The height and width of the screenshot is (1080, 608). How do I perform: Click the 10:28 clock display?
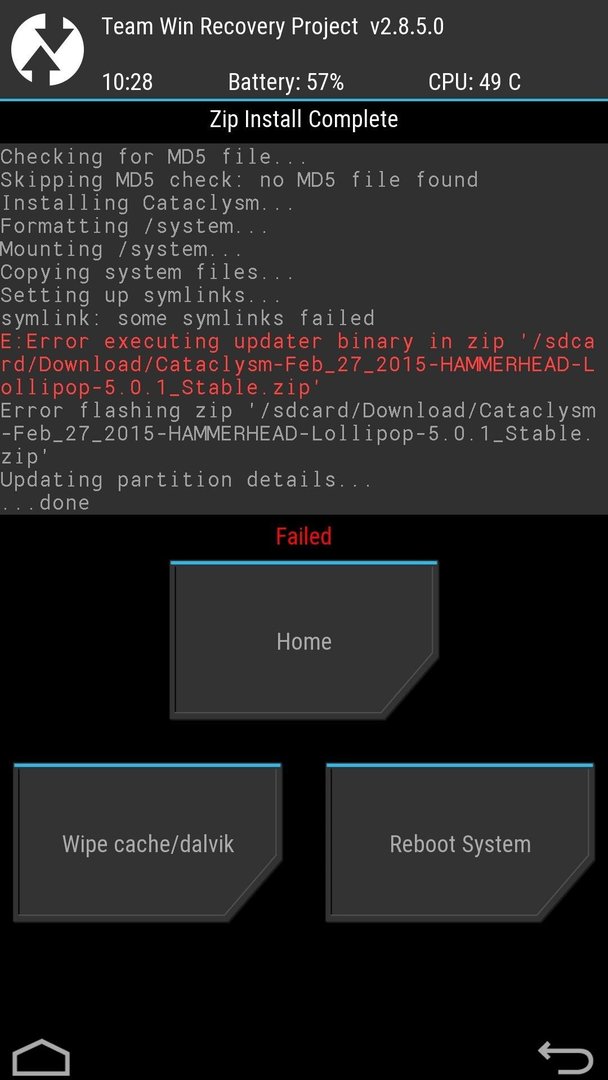[x=127, y=82]
